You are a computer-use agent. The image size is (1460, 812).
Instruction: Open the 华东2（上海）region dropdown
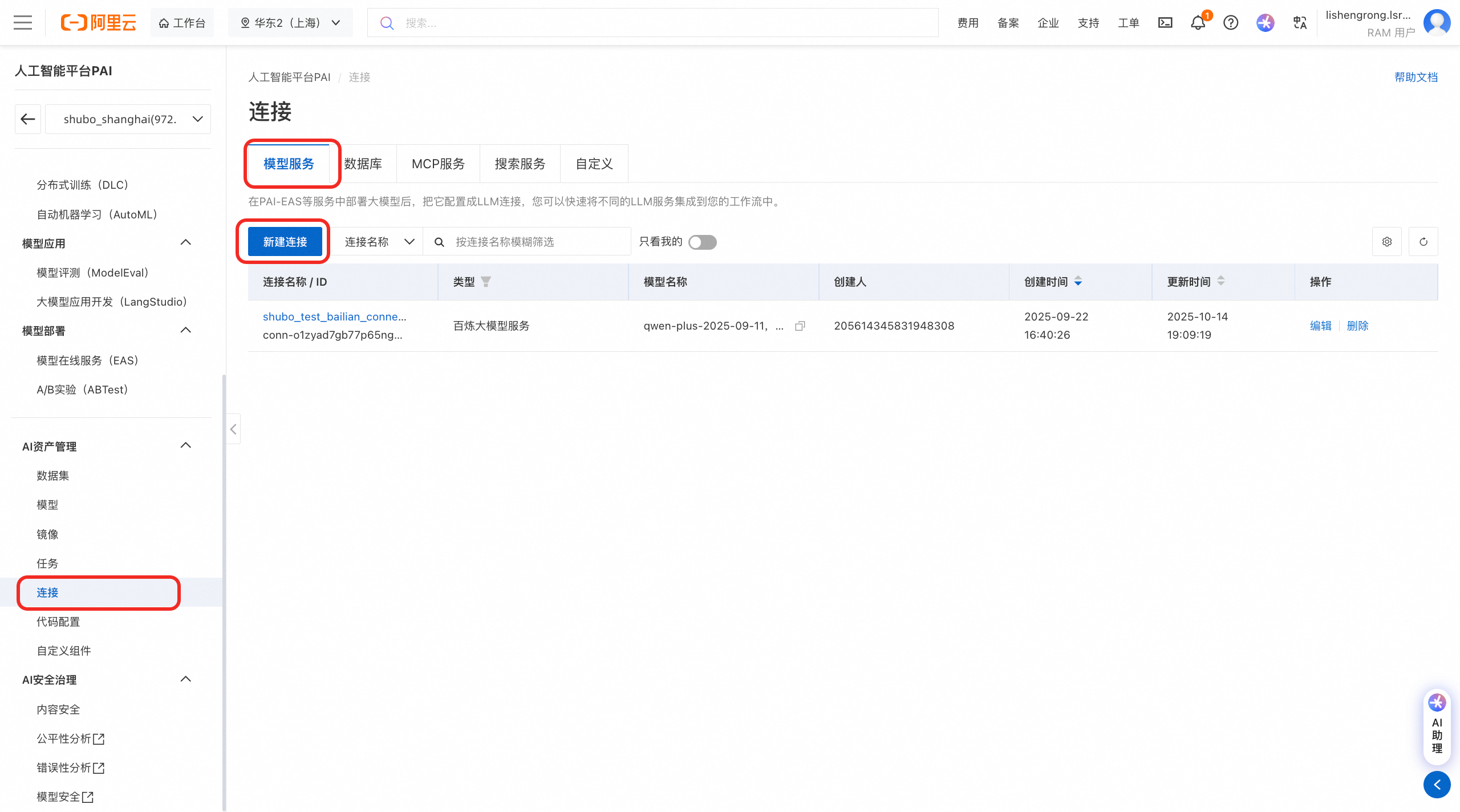290,23
